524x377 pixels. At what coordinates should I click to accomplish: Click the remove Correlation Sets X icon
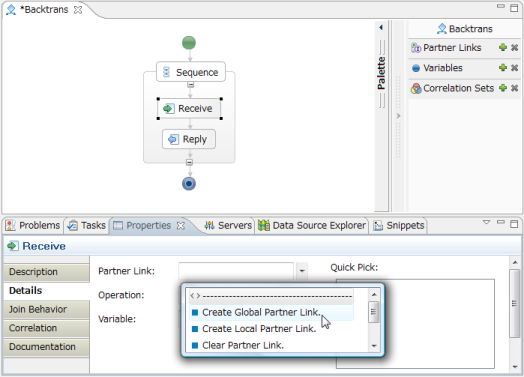point(514,88)
